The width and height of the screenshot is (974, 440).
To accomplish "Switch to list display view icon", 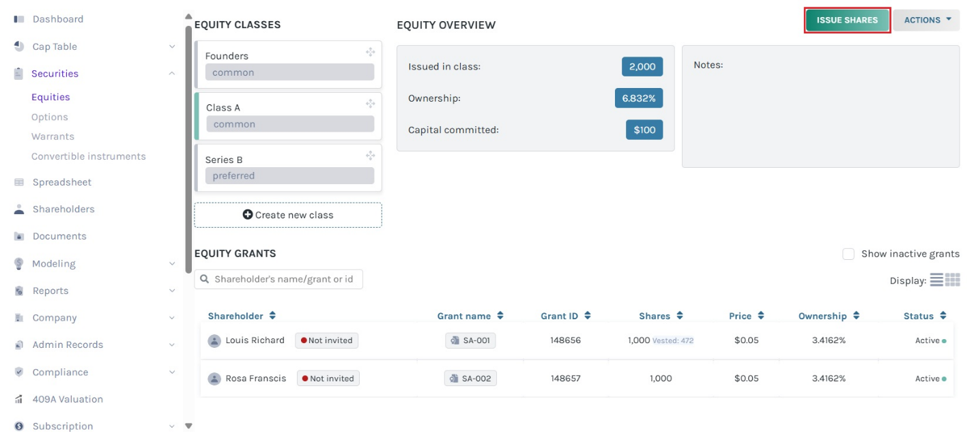I will (936, 280).
